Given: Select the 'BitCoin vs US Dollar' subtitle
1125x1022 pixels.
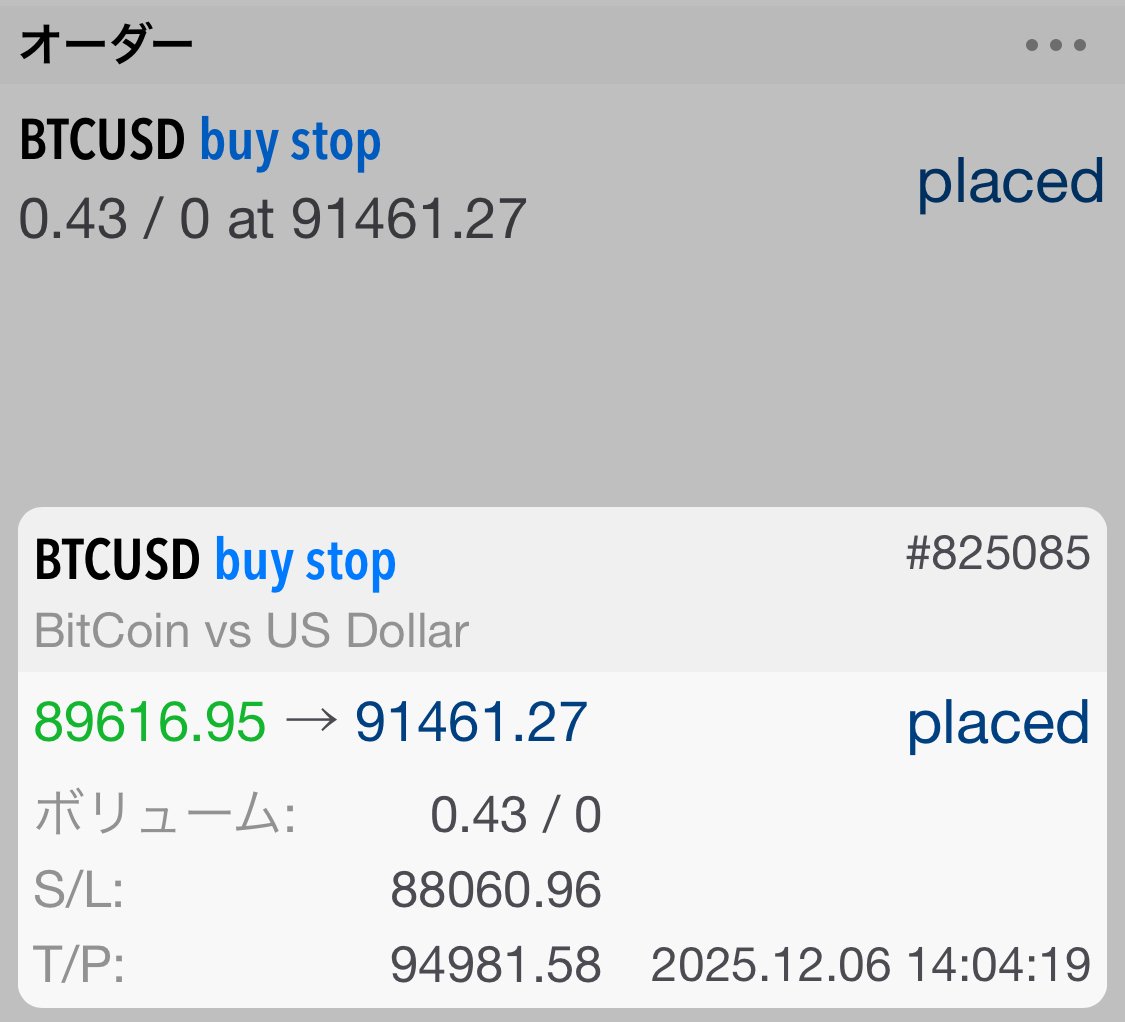Looking at the screenshot, I should (x=250, y=630).
